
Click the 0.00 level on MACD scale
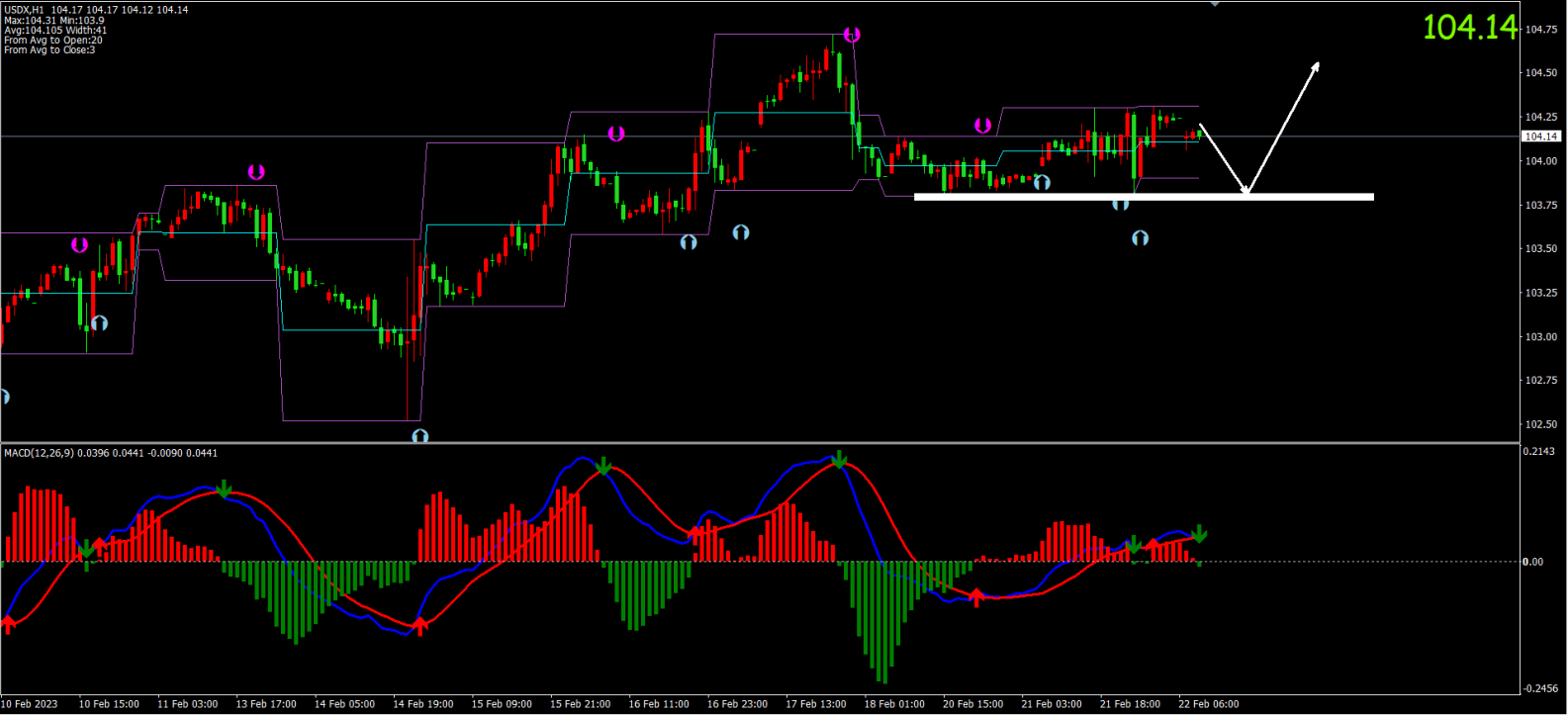(1532, 562)
